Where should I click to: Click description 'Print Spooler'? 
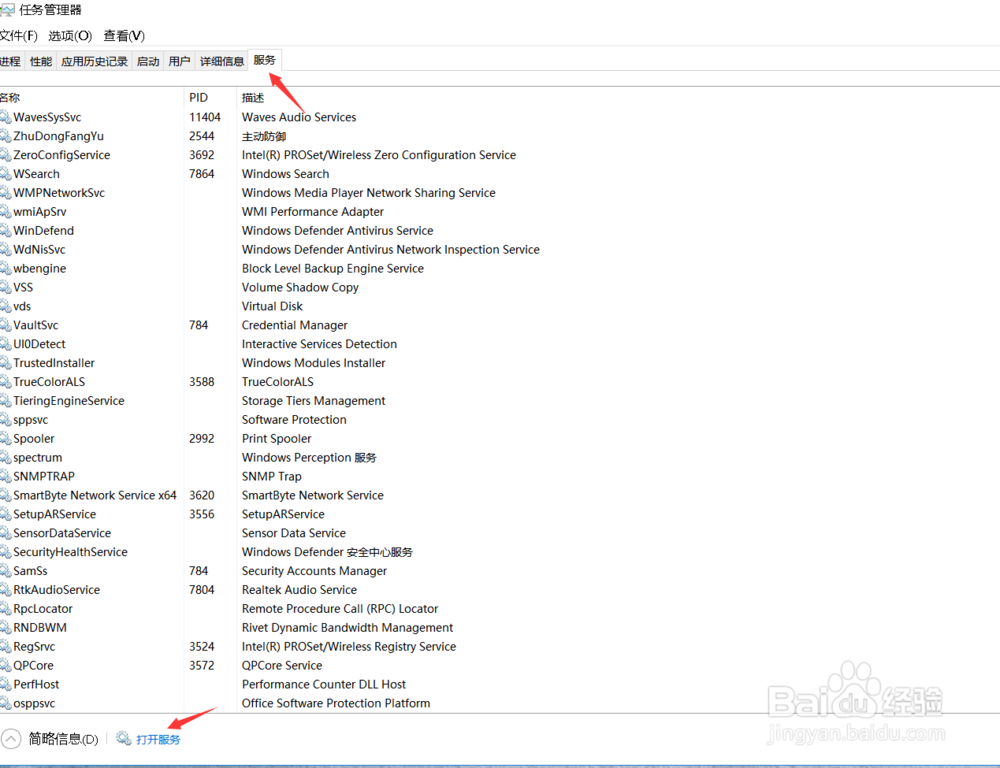(277, 439)
